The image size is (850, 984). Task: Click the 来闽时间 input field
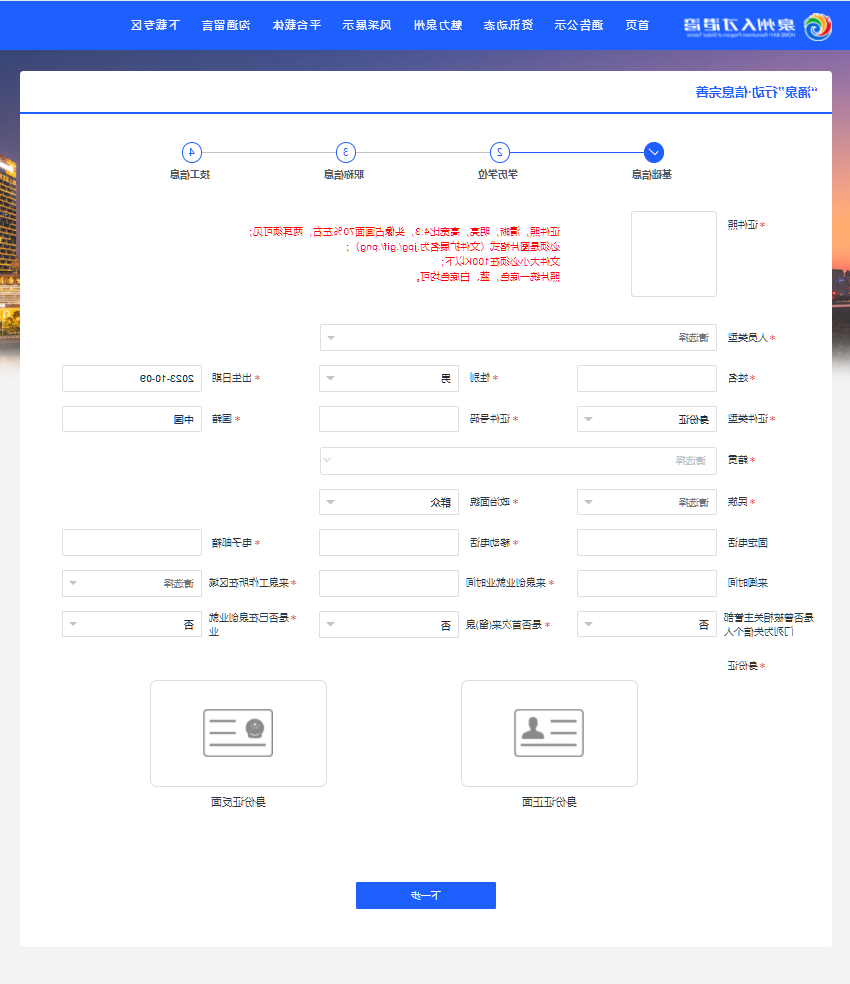click(x=647, y=583)
